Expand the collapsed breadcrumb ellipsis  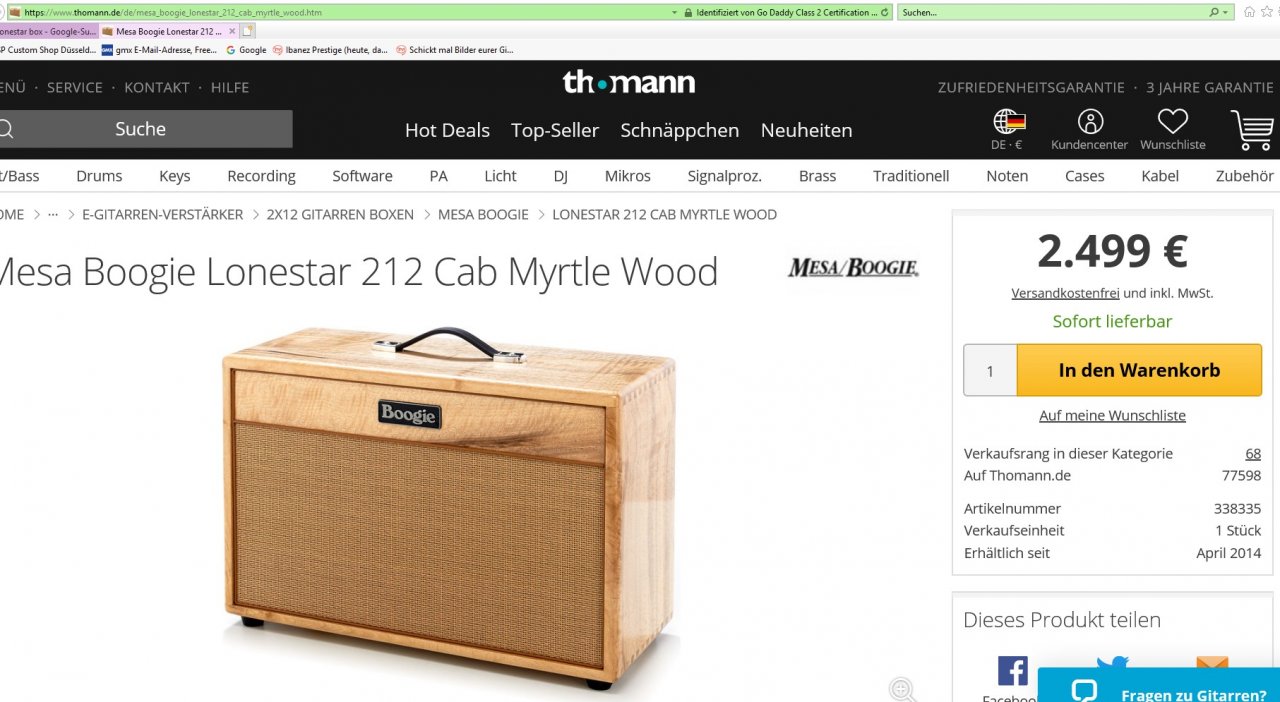53,214
